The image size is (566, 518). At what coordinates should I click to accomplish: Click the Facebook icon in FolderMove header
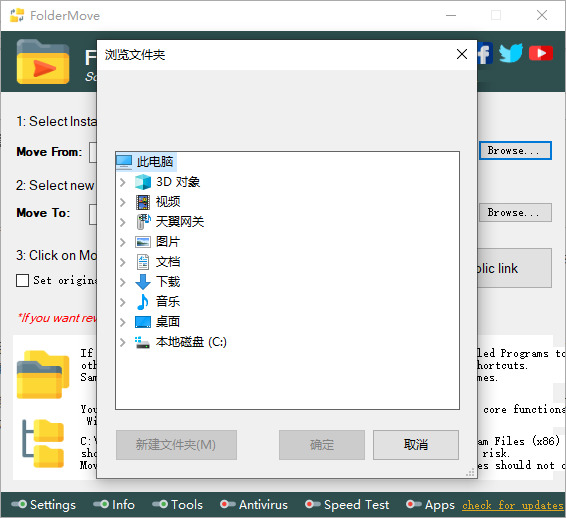coord(485,53)
